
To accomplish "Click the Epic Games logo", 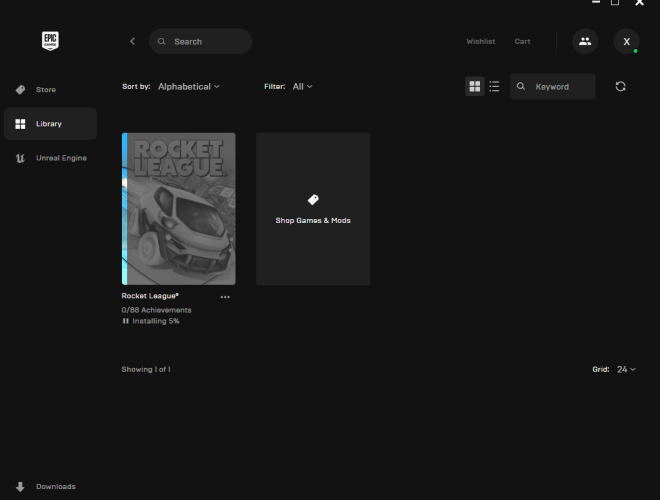I will 50,41.
